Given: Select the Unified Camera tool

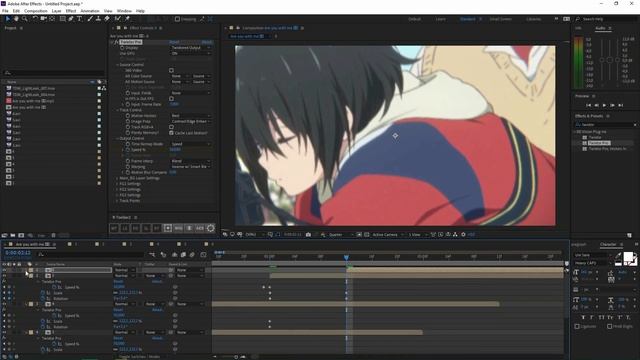Looking at the screenshot, I should [43, 19].
